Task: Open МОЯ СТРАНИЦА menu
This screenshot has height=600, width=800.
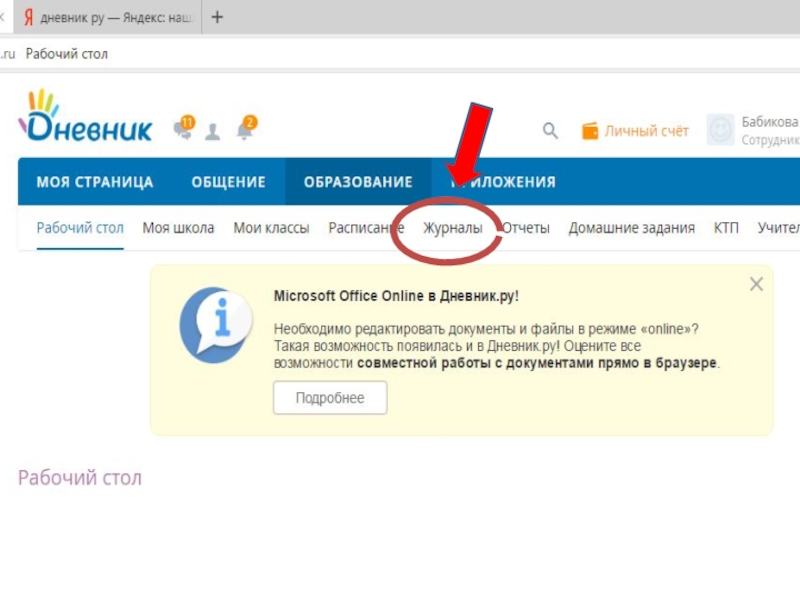Action: pyautogui.click(x=95, y=182)
